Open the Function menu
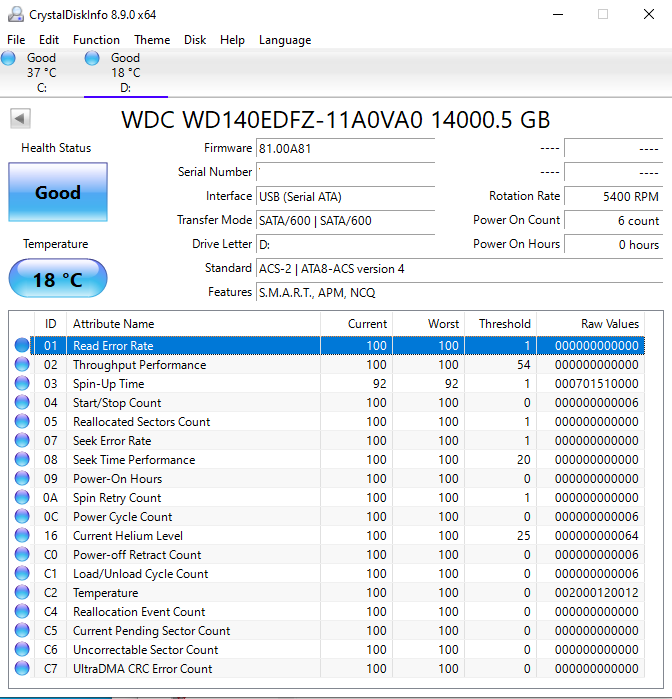Screen dimensions: 672x699 click(96, 40)
